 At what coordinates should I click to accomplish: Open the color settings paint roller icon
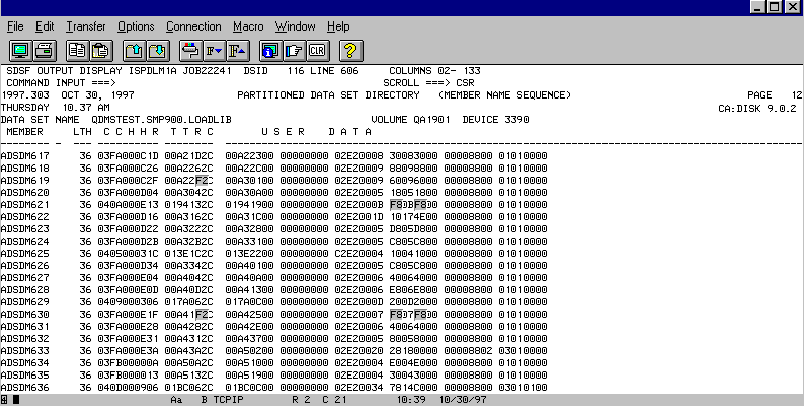pyautogui.click(x=191, y=51)
